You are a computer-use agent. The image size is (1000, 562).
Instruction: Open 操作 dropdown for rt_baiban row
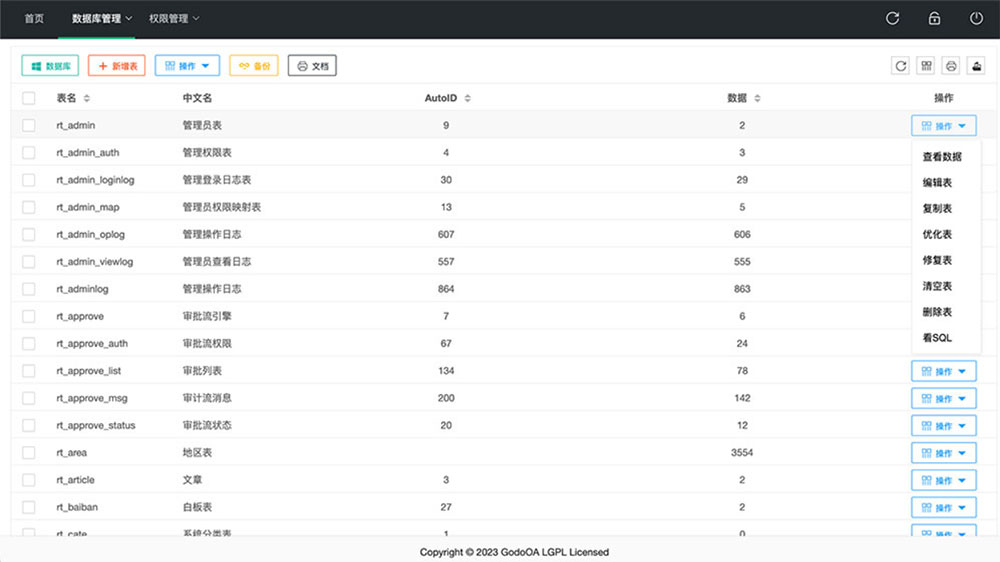[x=943, y=508]
